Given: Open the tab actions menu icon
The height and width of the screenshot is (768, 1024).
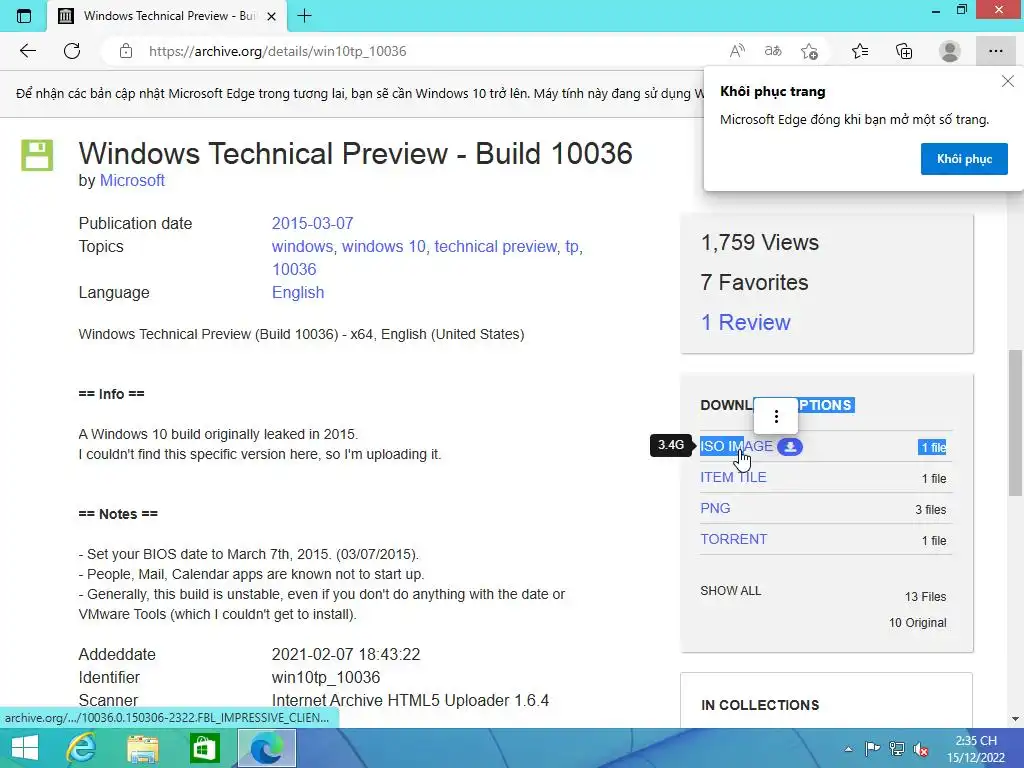Looking at the screenshot, I should tap(24, 16).
